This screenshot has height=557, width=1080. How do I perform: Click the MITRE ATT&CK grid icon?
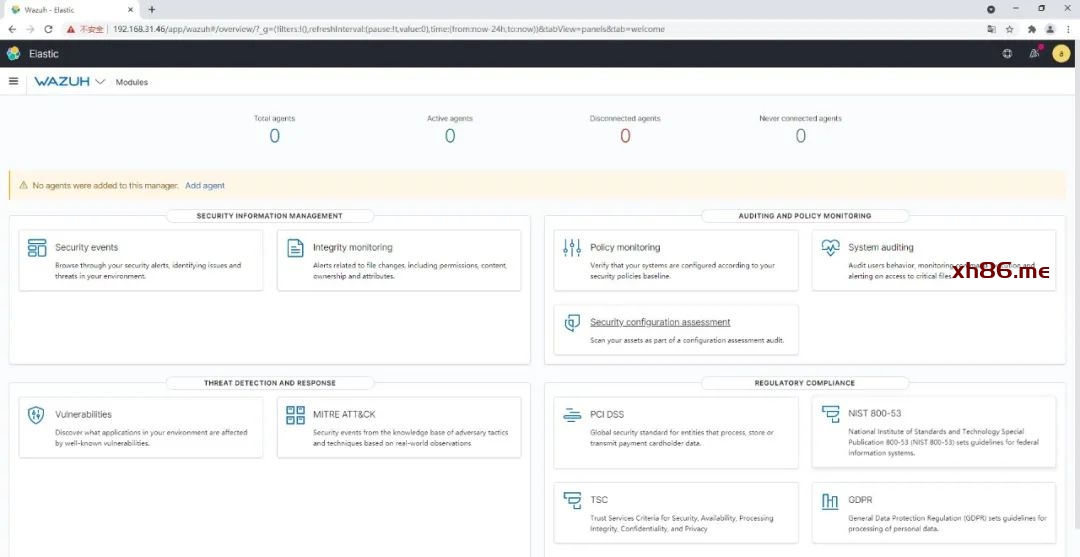(x=295, y=415)
